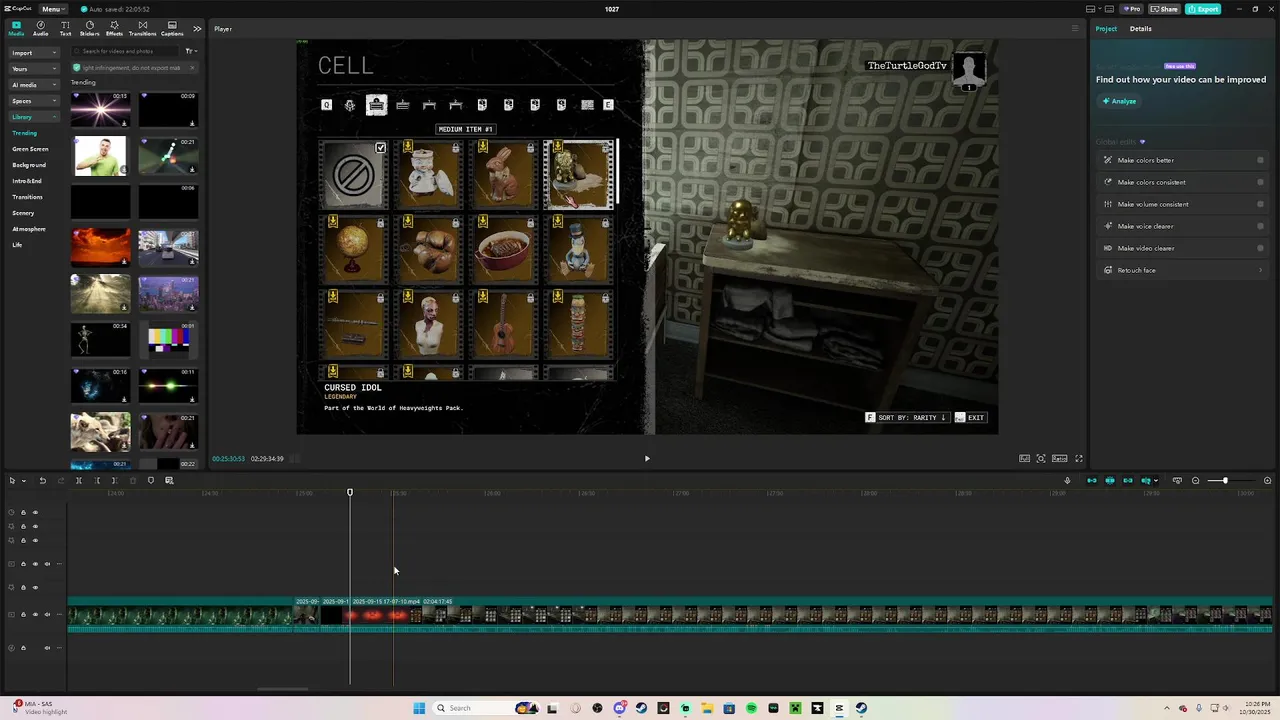Image resolution: width=1280 pixels, height=720 pixels.
Task: Toggle Make volume consistent switch
Action: (1260, 204)
